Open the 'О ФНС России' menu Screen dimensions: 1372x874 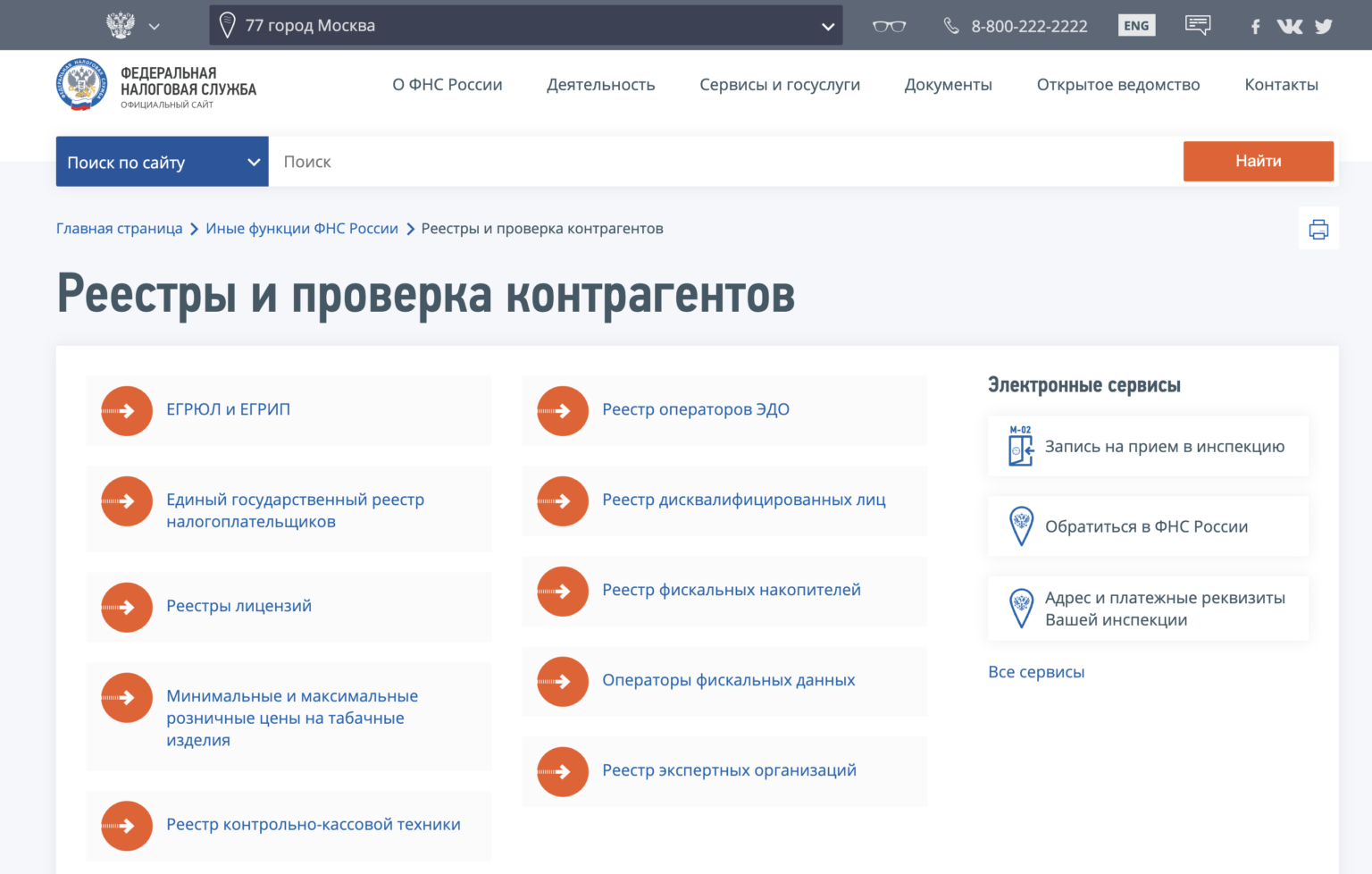pos(448,85)
